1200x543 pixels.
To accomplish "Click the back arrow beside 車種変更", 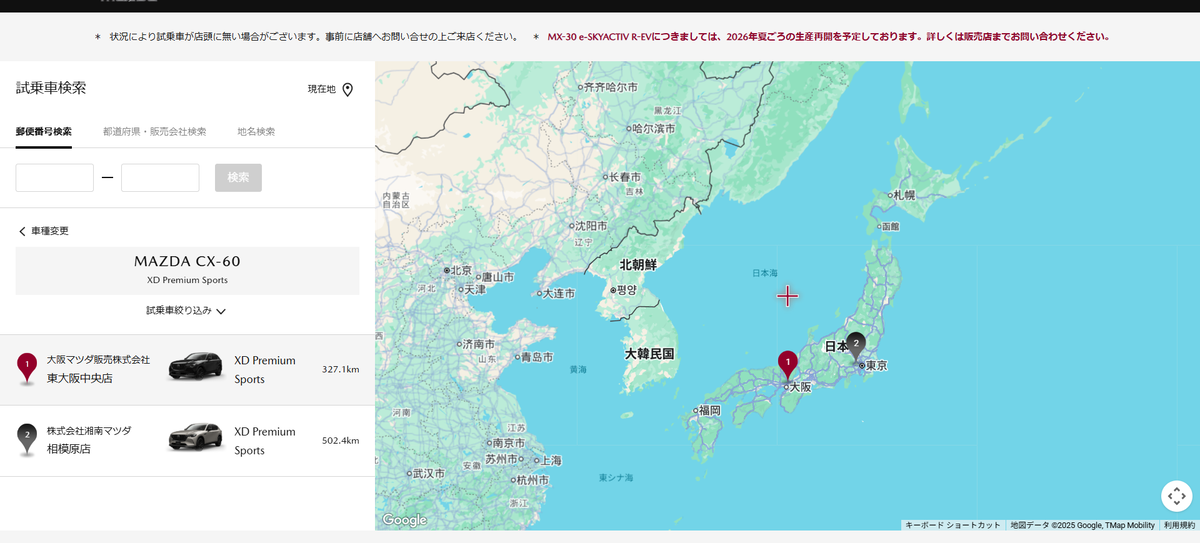I will pyautogui.click(x=22, y=231).
